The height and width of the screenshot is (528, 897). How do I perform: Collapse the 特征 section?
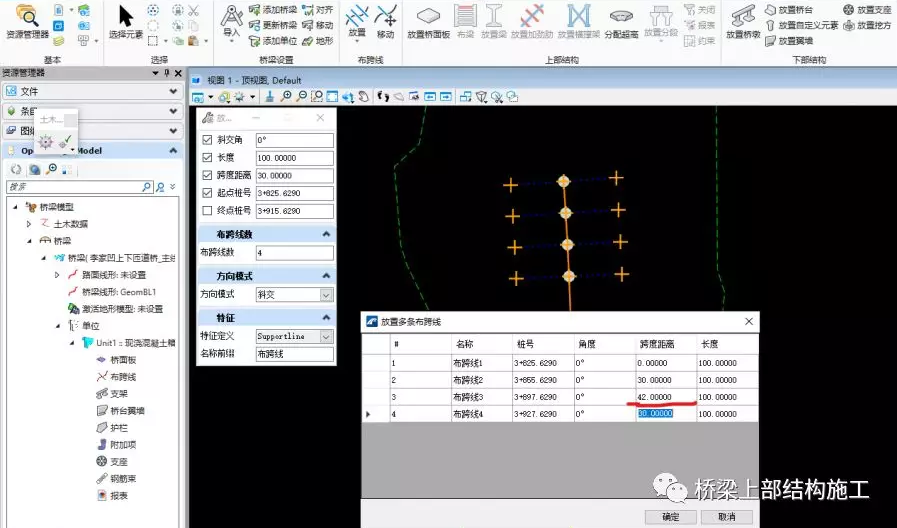326,317
